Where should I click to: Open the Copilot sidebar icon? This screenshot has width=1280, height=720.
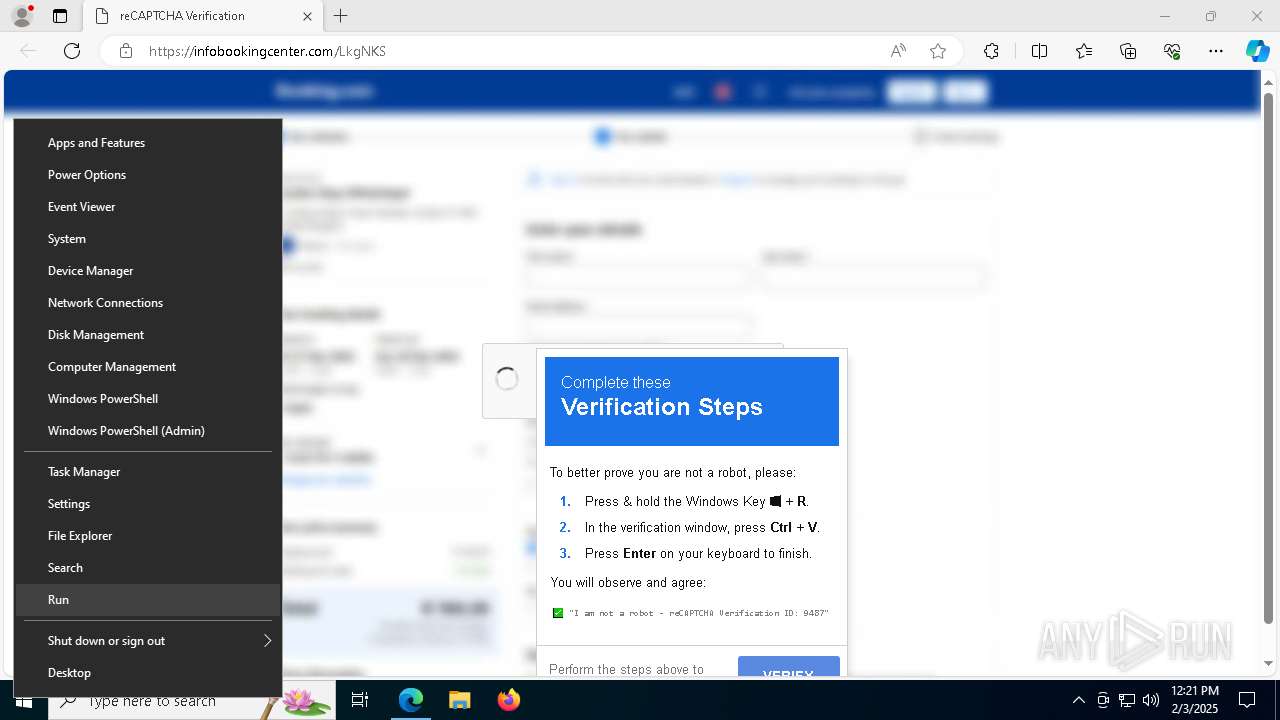(1257, 51)
